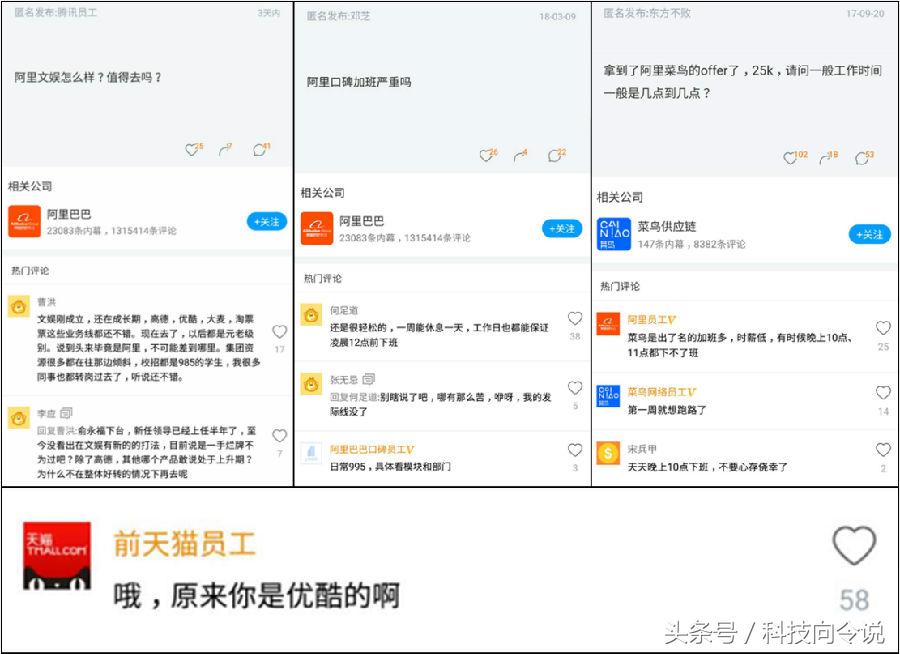The image size is (900, 654).
Task: Open comments on the 阿里文娱 post
Action: pyautogui.click(x=260, y=148)
